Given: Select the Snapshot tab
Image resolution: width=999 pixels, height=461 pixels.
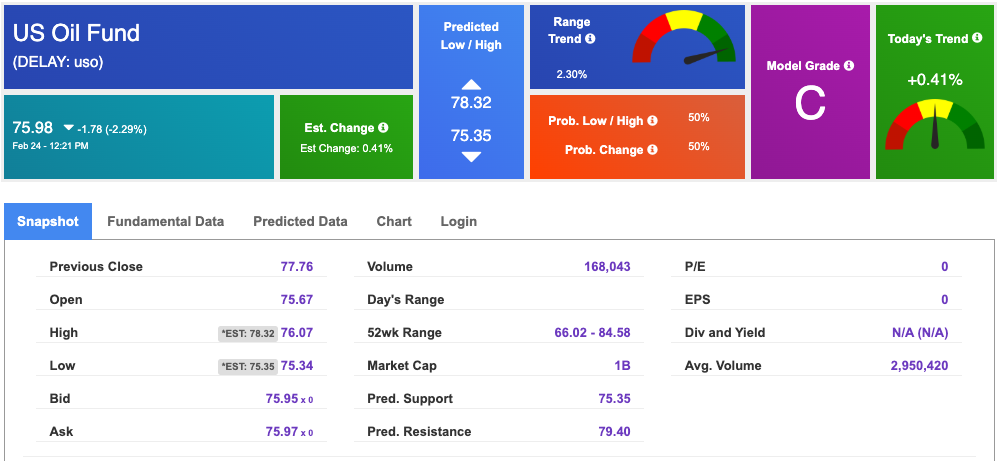Looking at the screenshot, I should click(48, 222).
